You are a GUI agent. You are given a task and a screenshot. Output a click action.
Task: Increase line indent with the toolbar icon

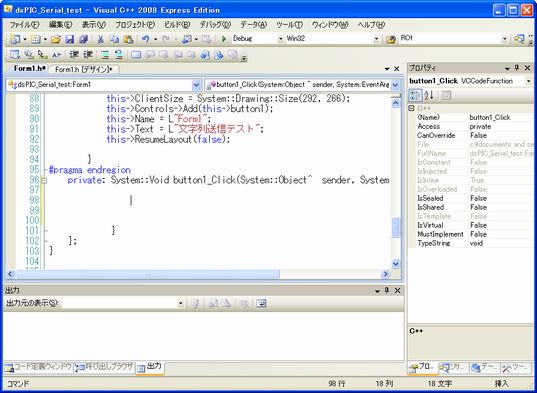pos(88,55)
